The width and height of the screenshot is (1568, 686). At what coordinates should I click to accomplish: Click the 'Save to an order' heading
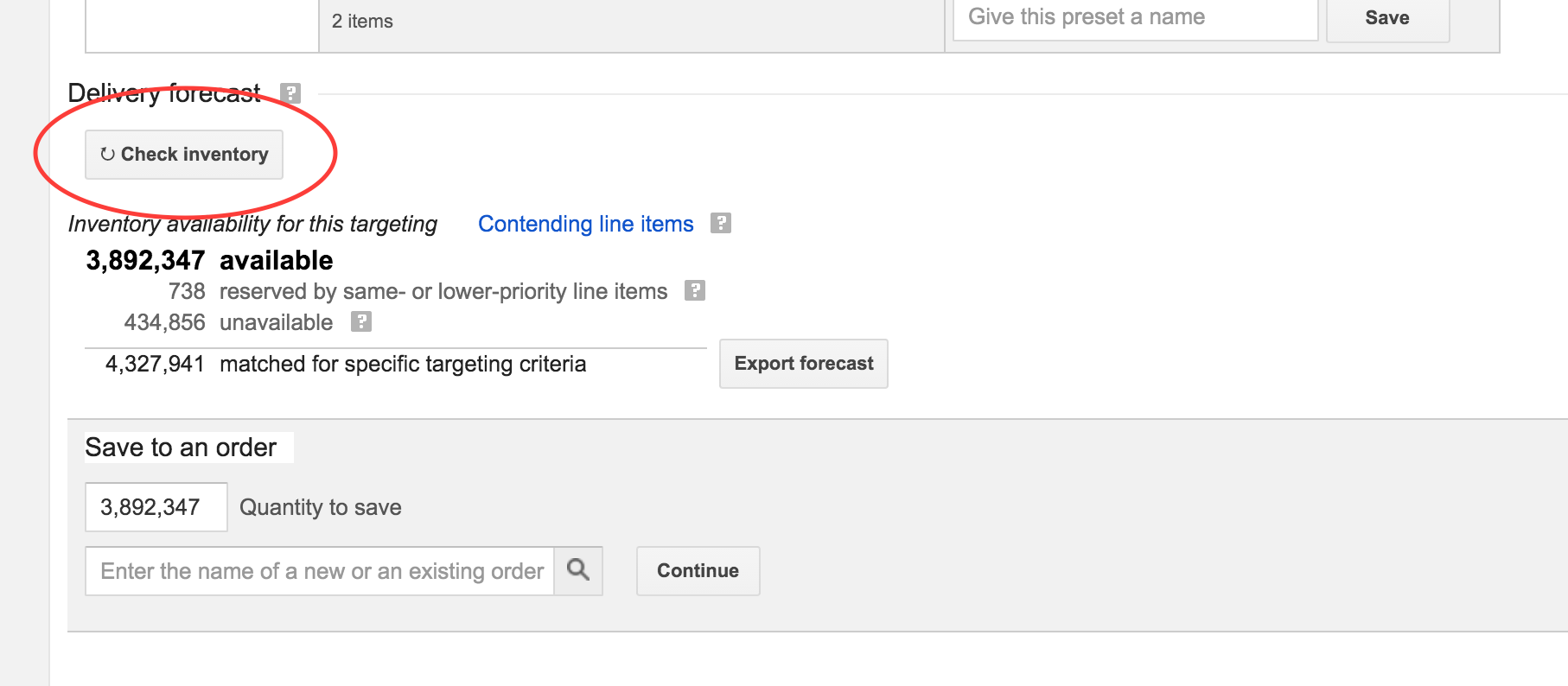click(x=181, y=448)
